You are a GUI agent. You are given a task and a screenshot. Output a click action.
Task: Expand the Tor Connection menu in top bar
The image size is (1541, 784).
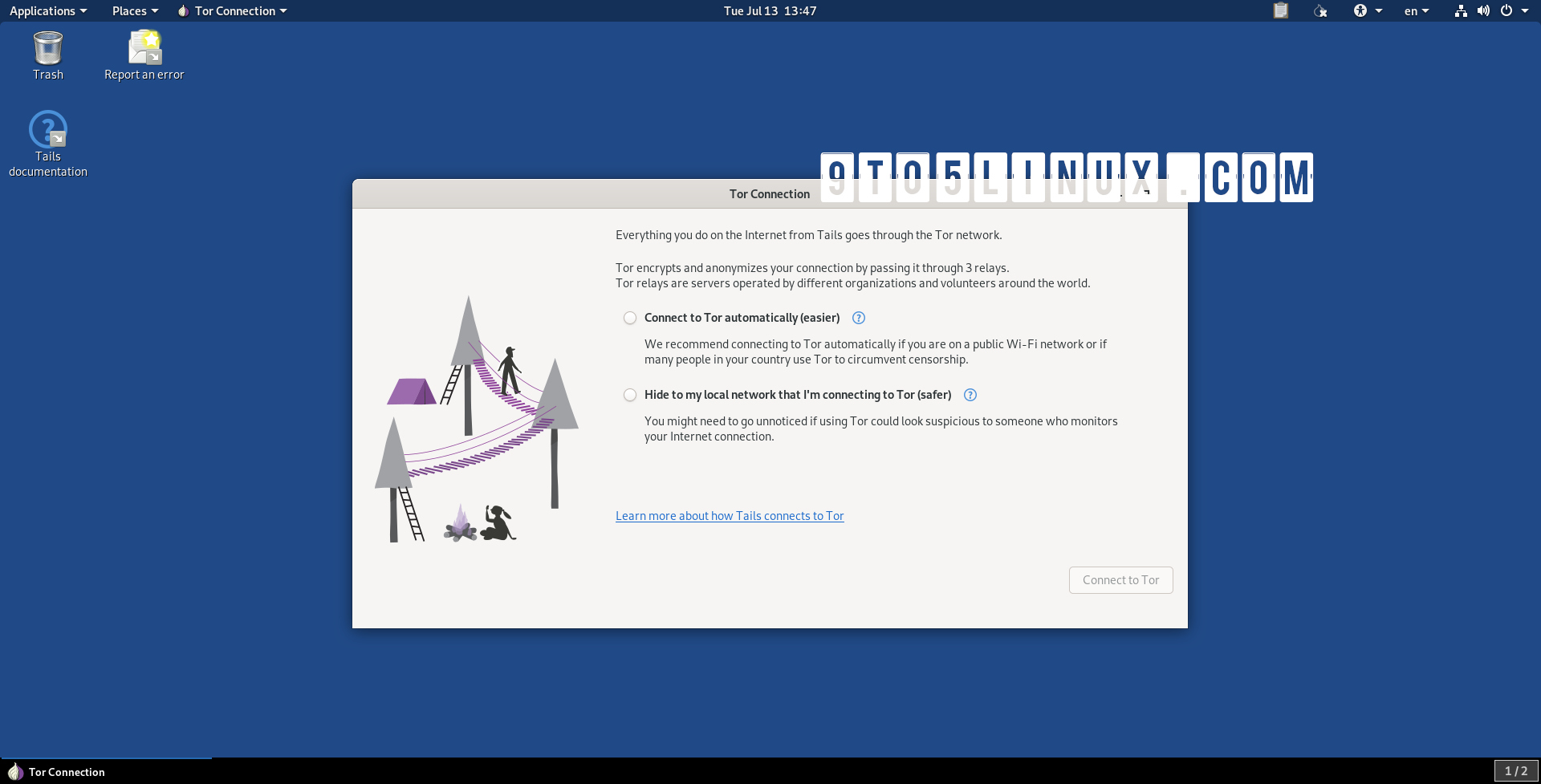point(232,10)
